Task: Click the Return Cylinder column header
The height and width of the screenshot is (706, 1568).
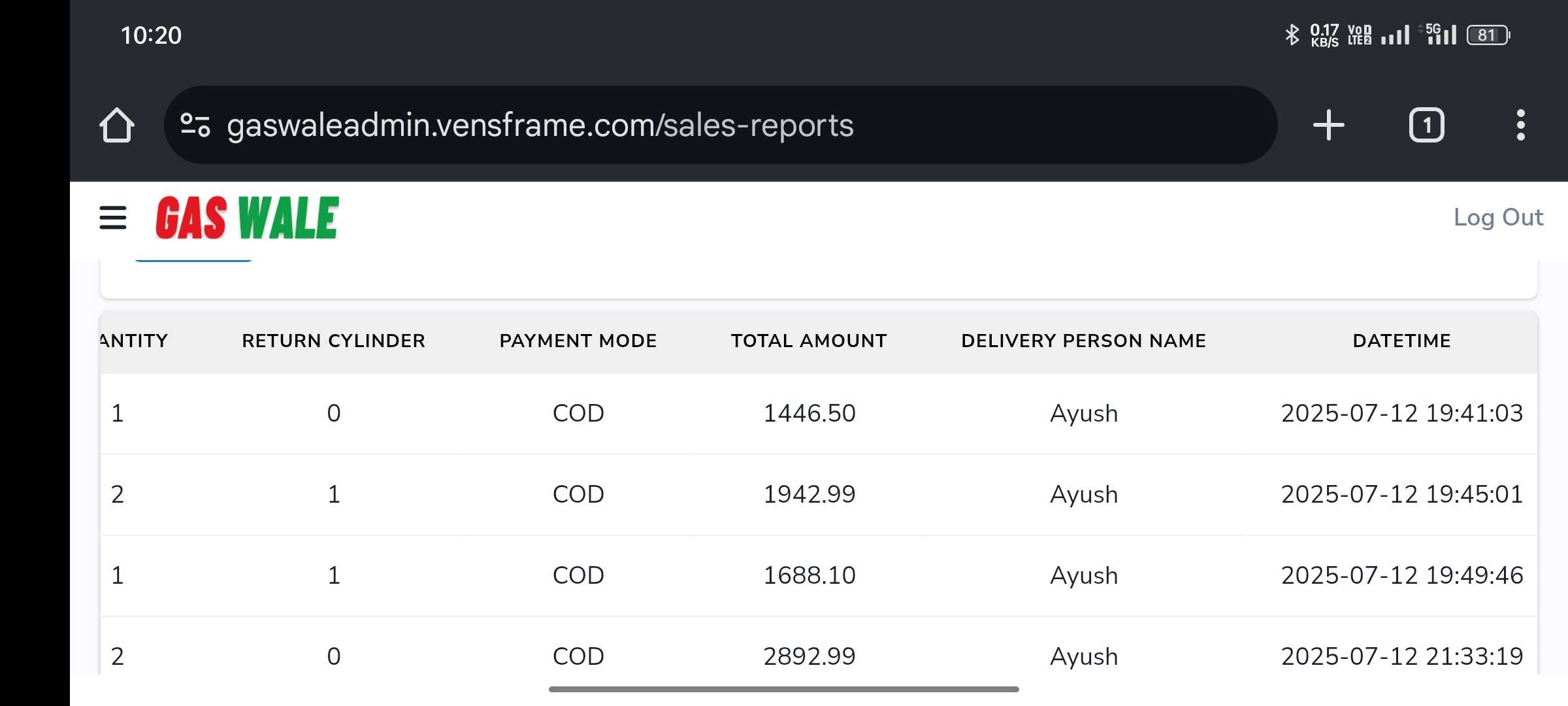Action: (333, 341)
